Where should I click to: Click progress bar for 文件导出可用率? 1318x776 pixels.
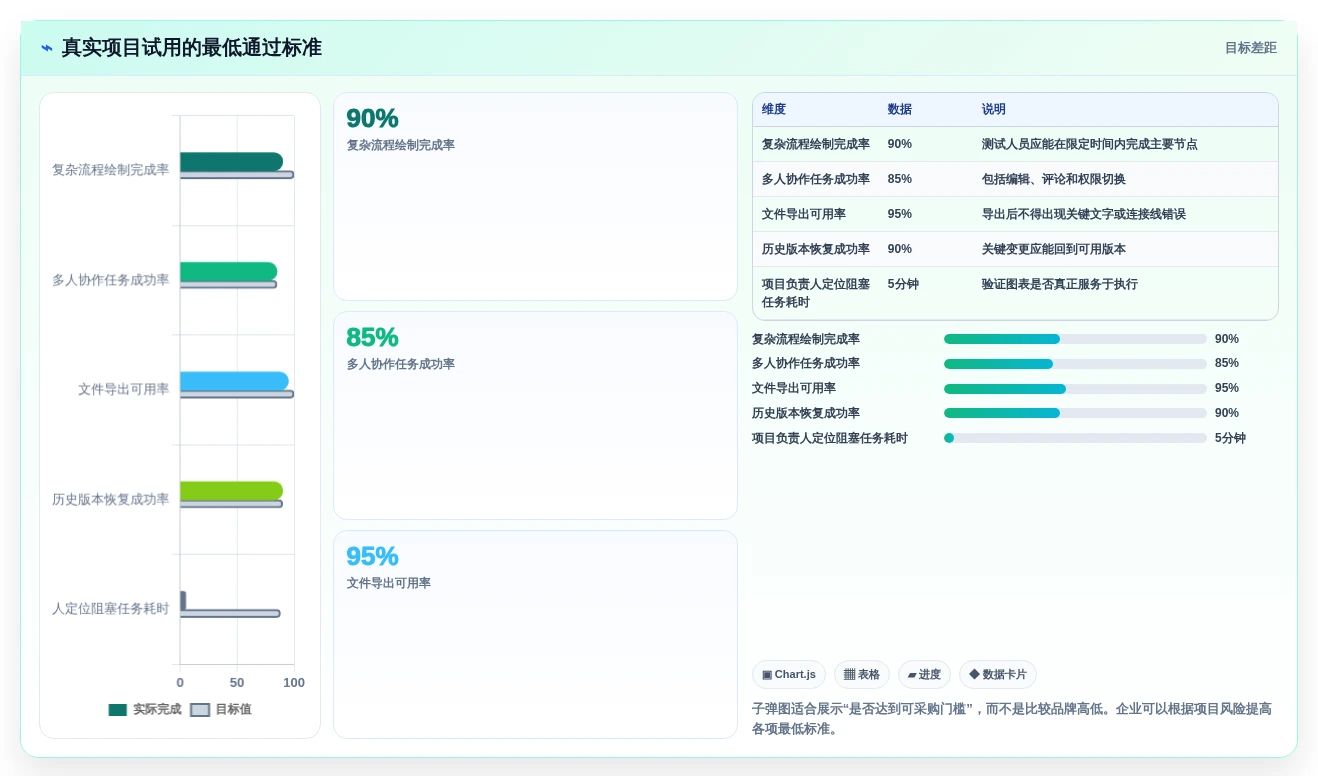click(1075, 389)
